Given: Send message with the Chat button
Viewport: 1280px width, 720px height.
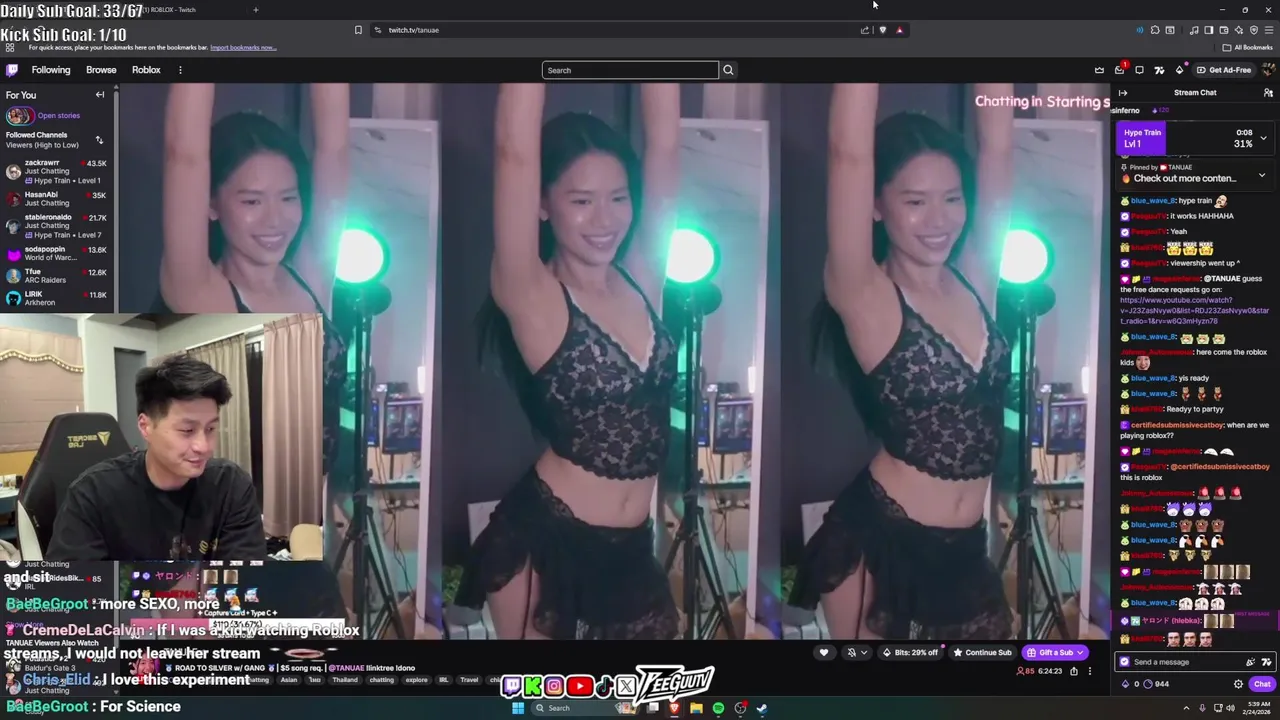Looking at the screenshot, I should pos(1262,684).
